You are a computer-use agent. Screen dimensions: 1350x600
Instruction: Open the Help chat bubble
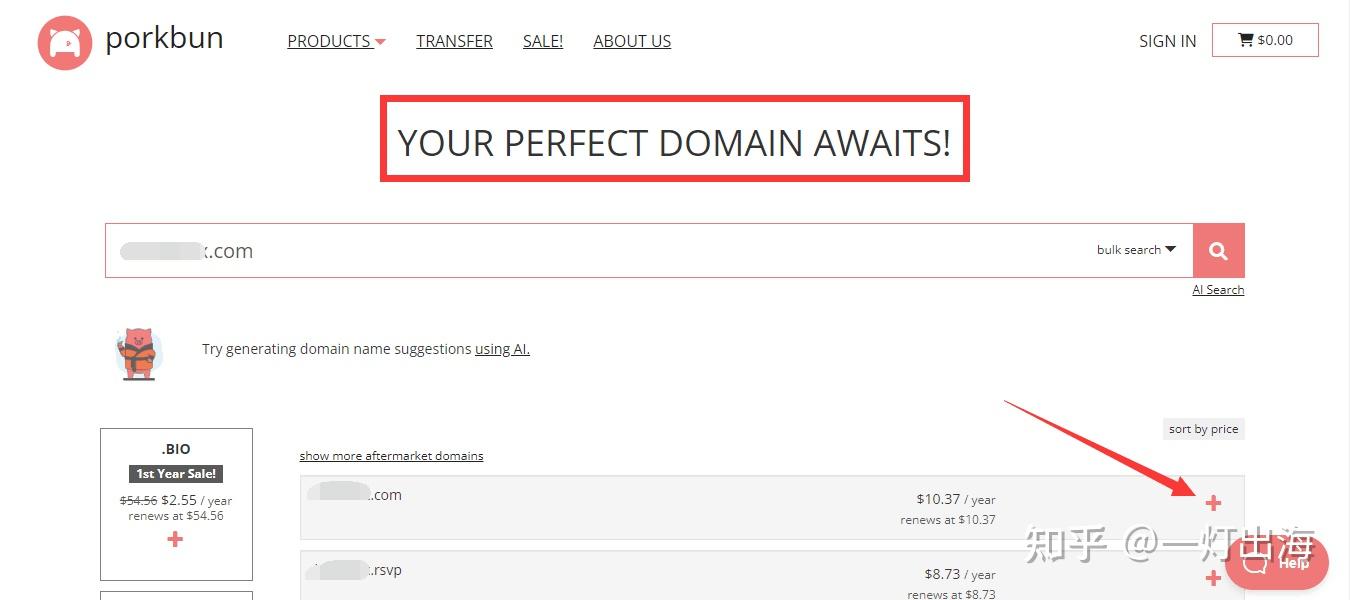[x=1278, y=563]
